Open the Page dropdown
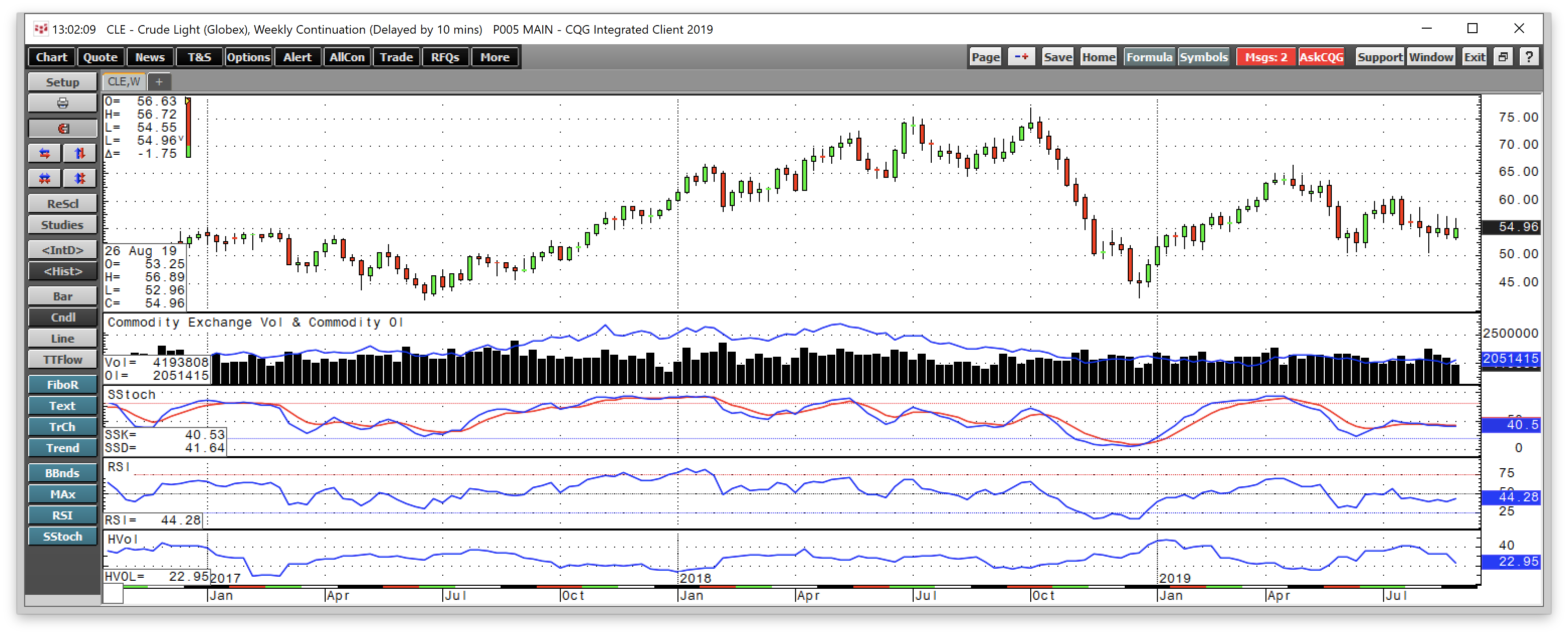 [x=986, y=57]
